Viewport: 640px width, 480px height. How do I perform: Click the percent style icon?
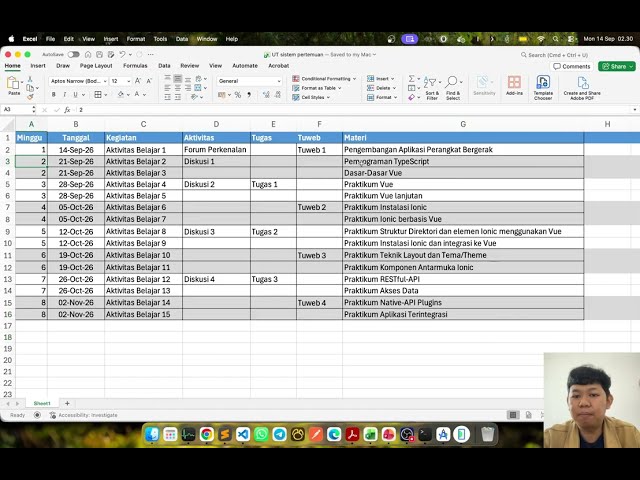pos(238,95)
